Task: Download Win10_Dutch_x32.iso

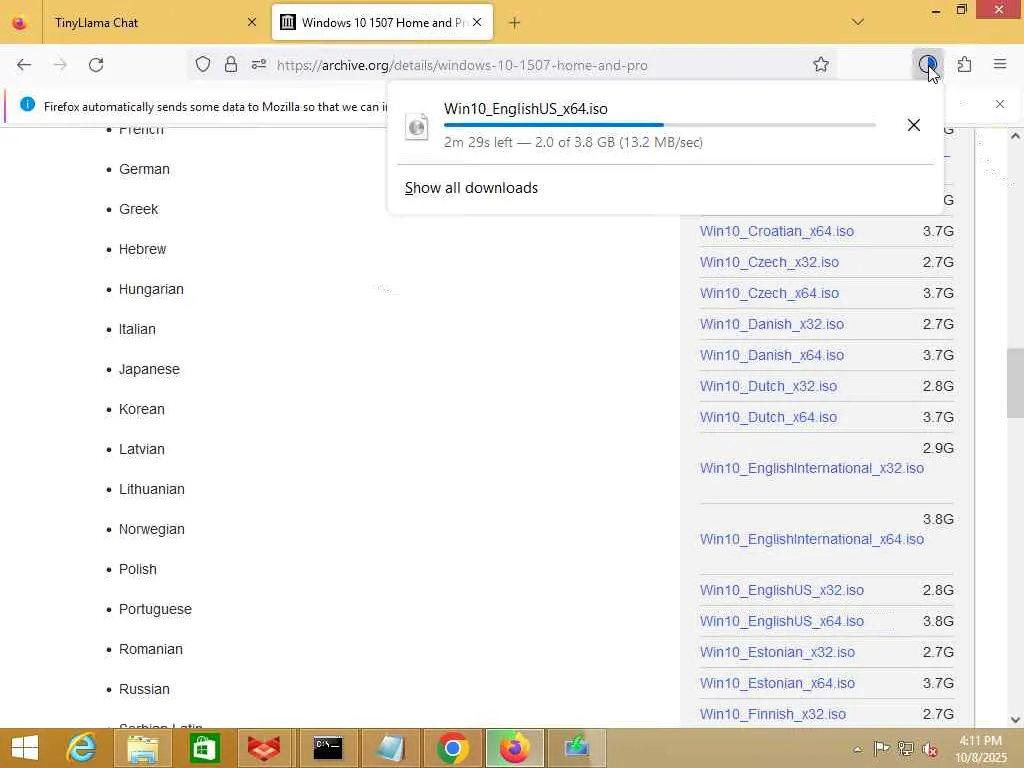Action: (769, 386)
